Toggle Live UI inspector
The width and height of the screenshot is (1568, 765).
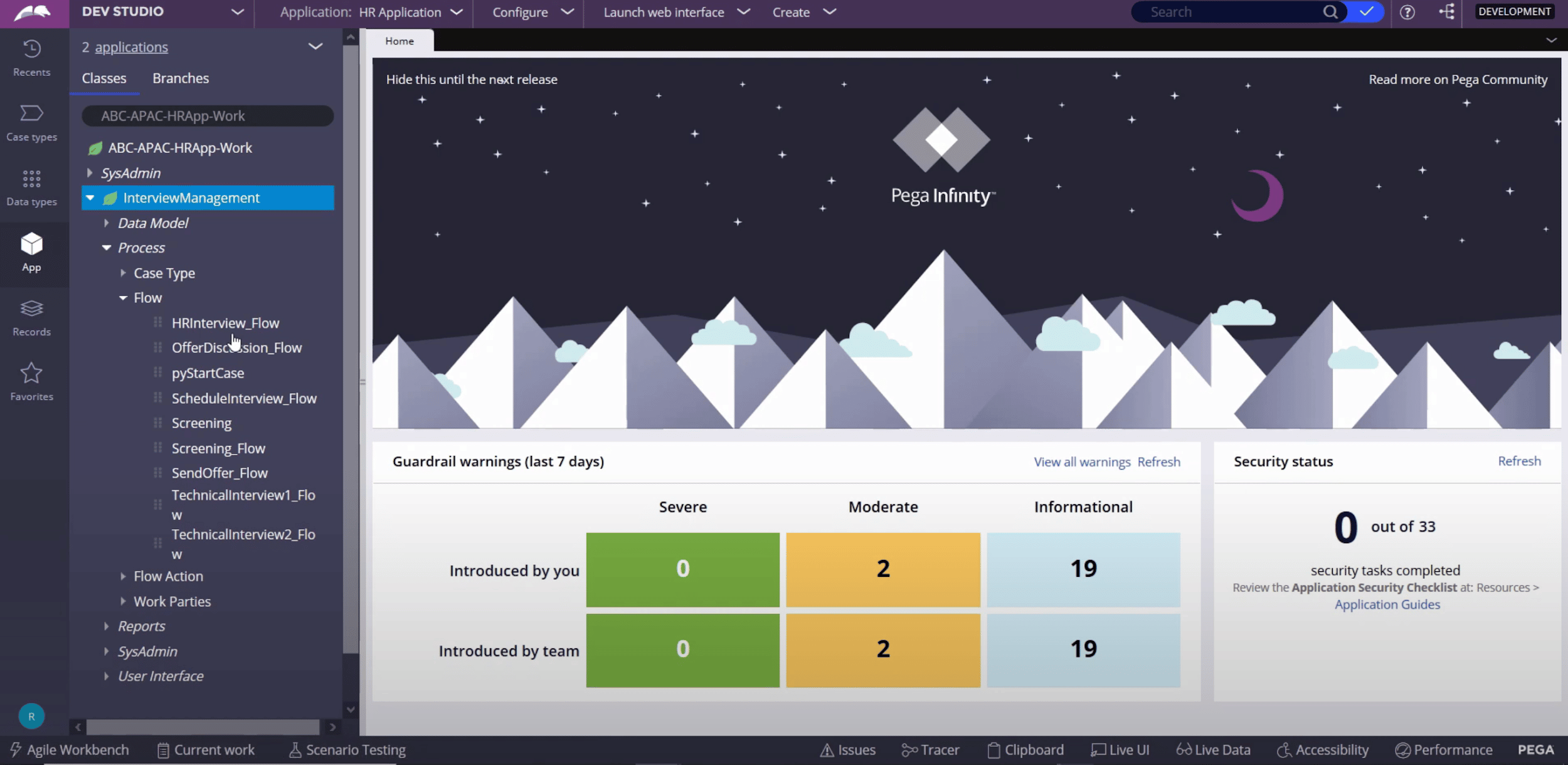coord(1120,750)
